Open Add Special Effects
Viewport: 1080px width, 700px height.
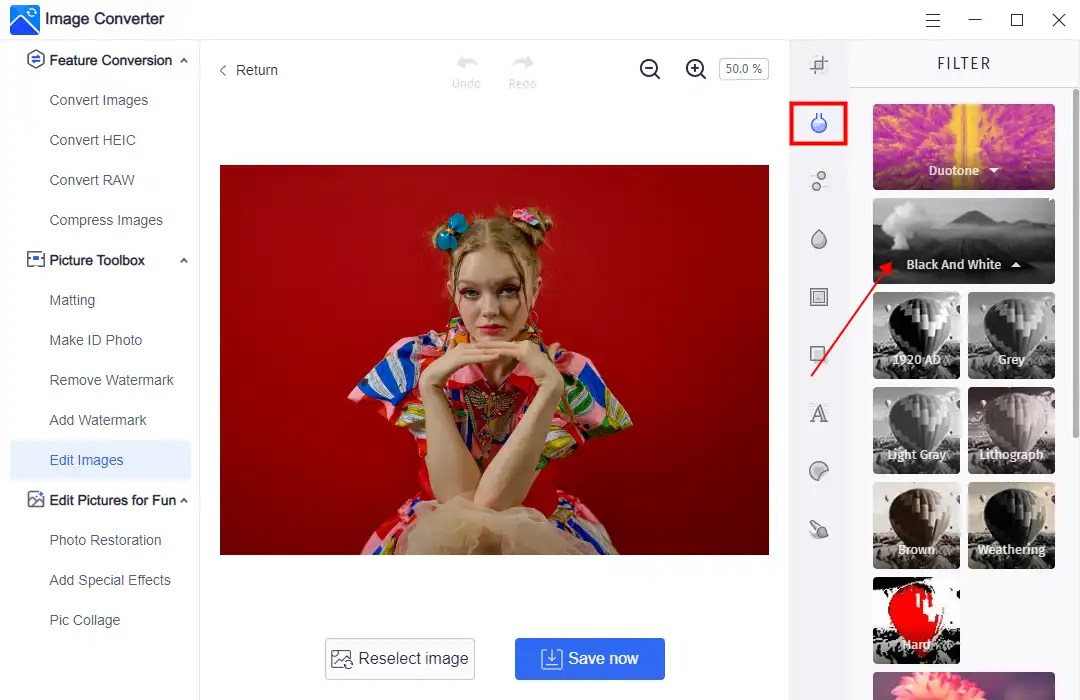[x=110, y=579]
